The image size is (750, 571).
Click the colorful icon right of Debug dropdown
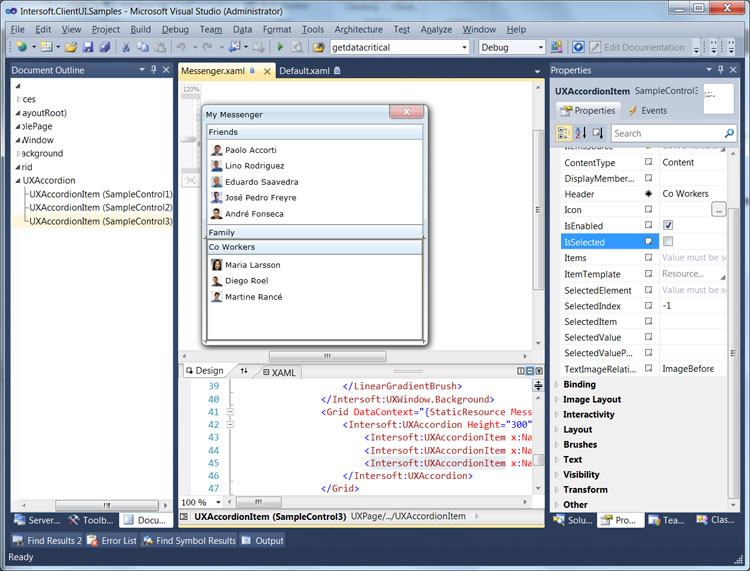tap(556, 47)
